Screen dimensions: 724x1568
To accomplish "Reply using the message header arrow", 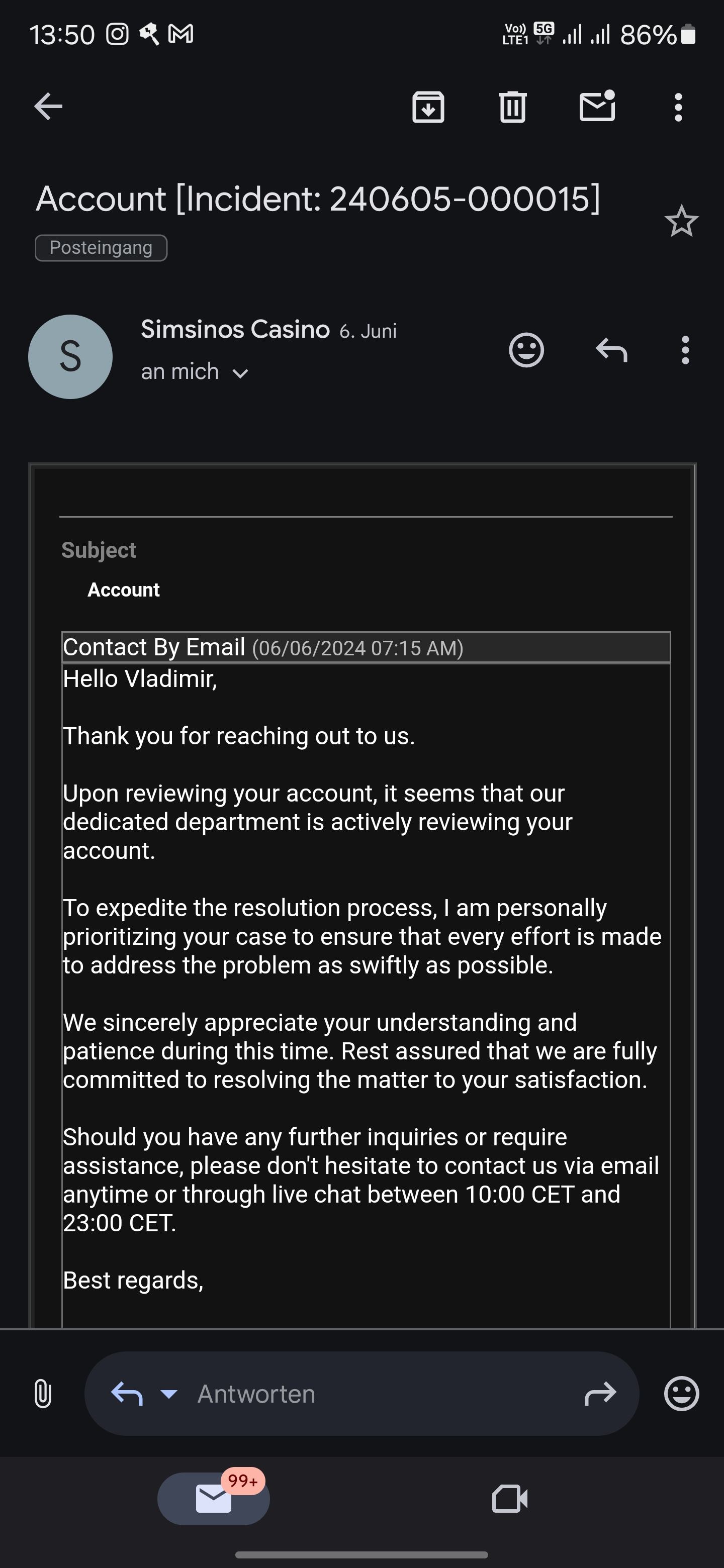I will pyautogui.click(x=611, y=350).
